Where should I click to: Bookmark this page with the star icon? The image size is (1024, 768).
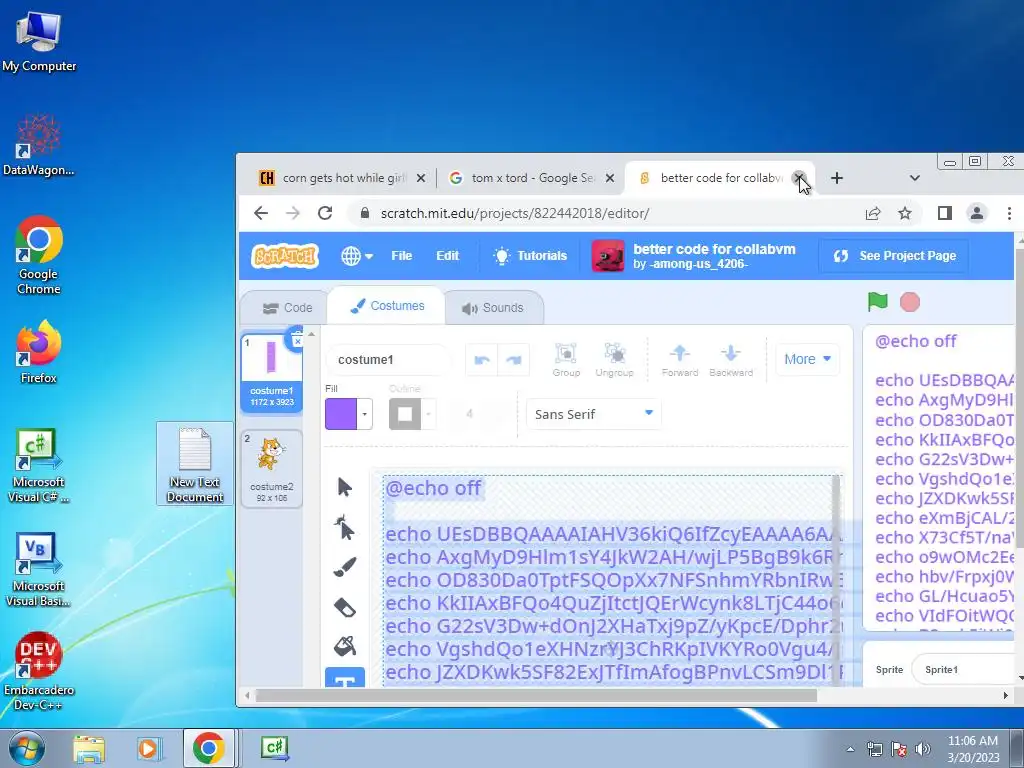coord(904,213)
